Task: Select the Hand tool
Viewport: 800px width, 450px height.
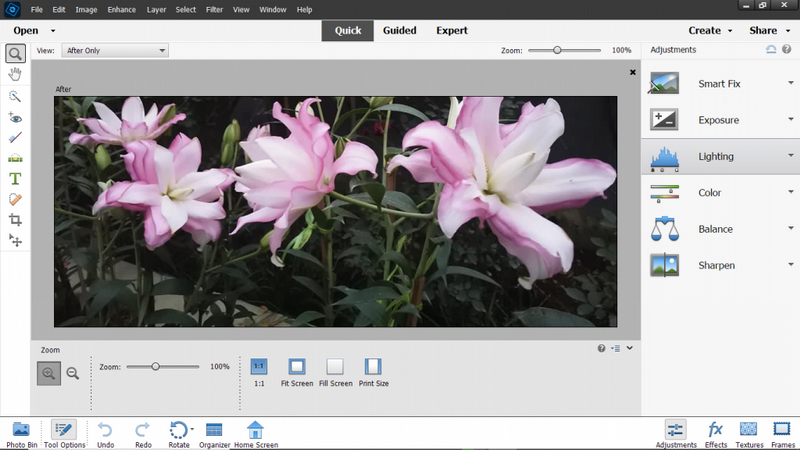Action: 15,74
